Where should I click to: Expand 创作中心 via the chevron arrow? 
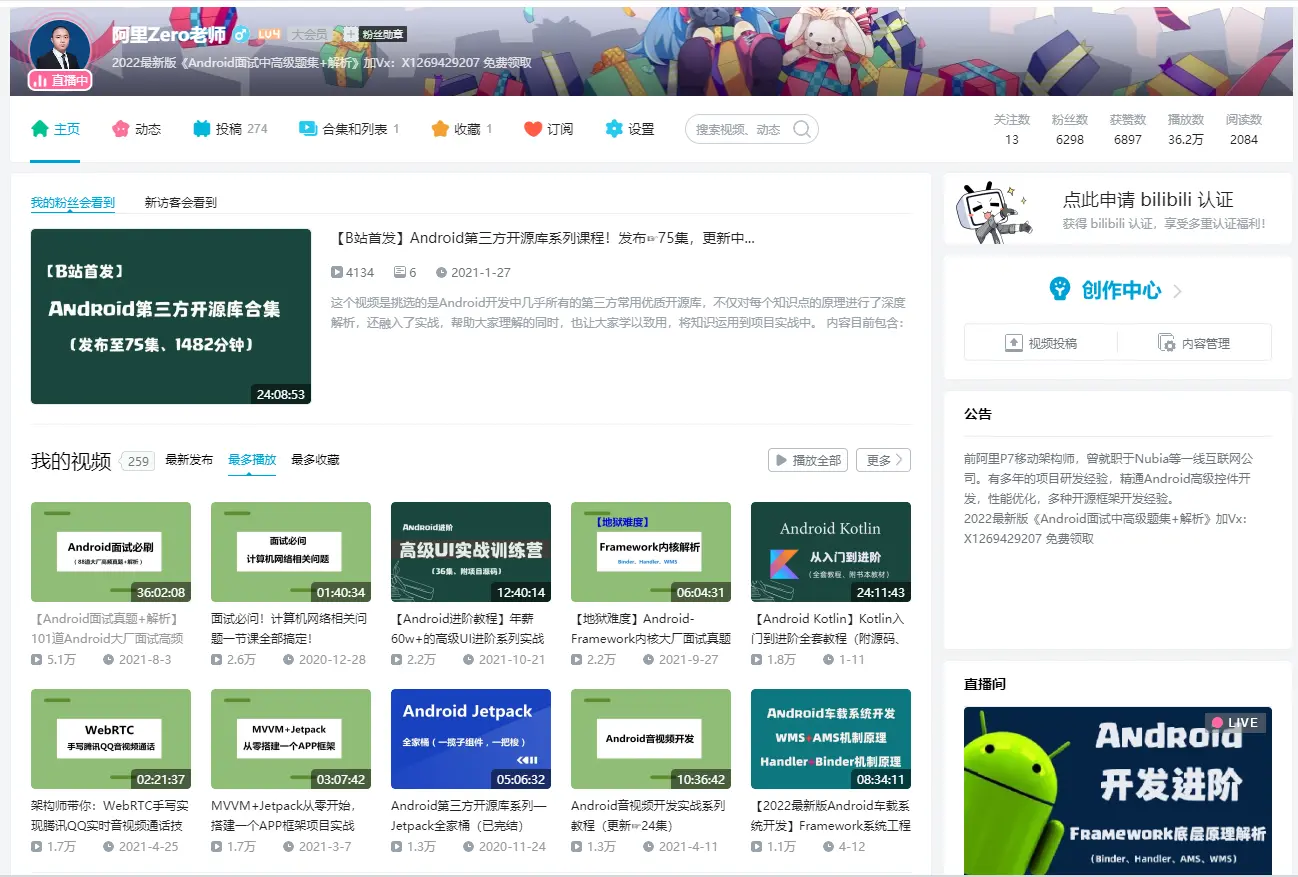click(x=1178, y=291)
